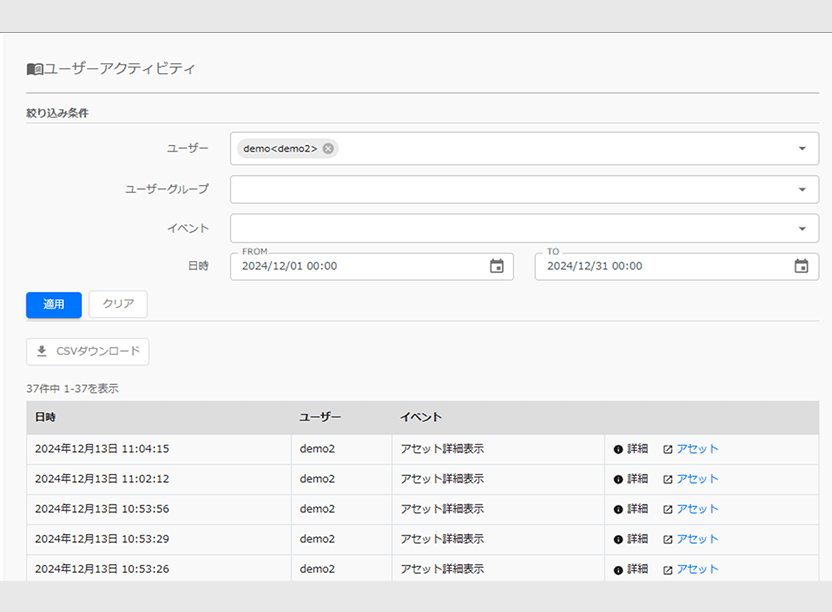Click クリア clear button

point(118,304)
